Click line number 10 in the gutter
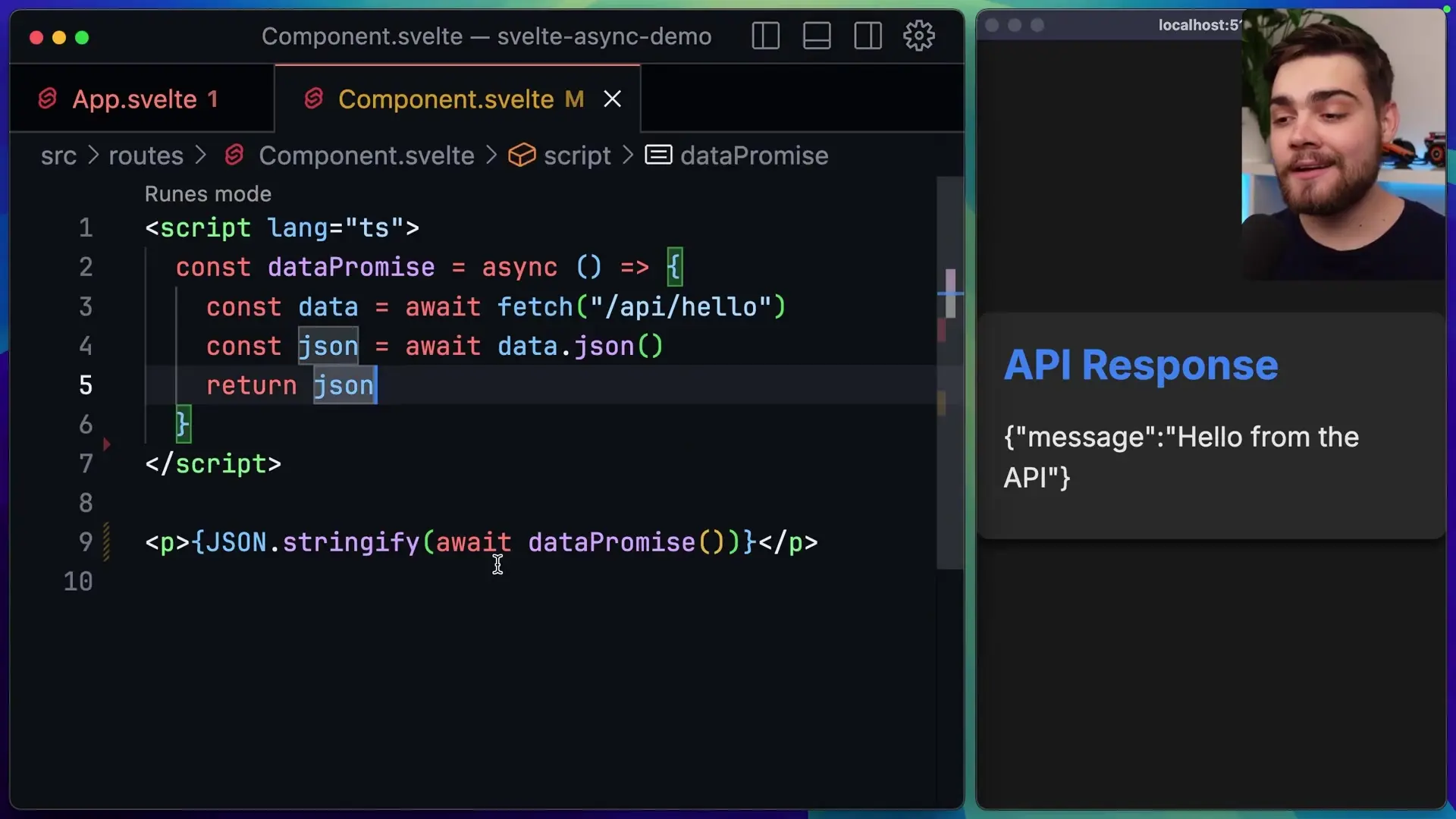Viewport: 1456px width, 819px height. (x=78, y=582)
